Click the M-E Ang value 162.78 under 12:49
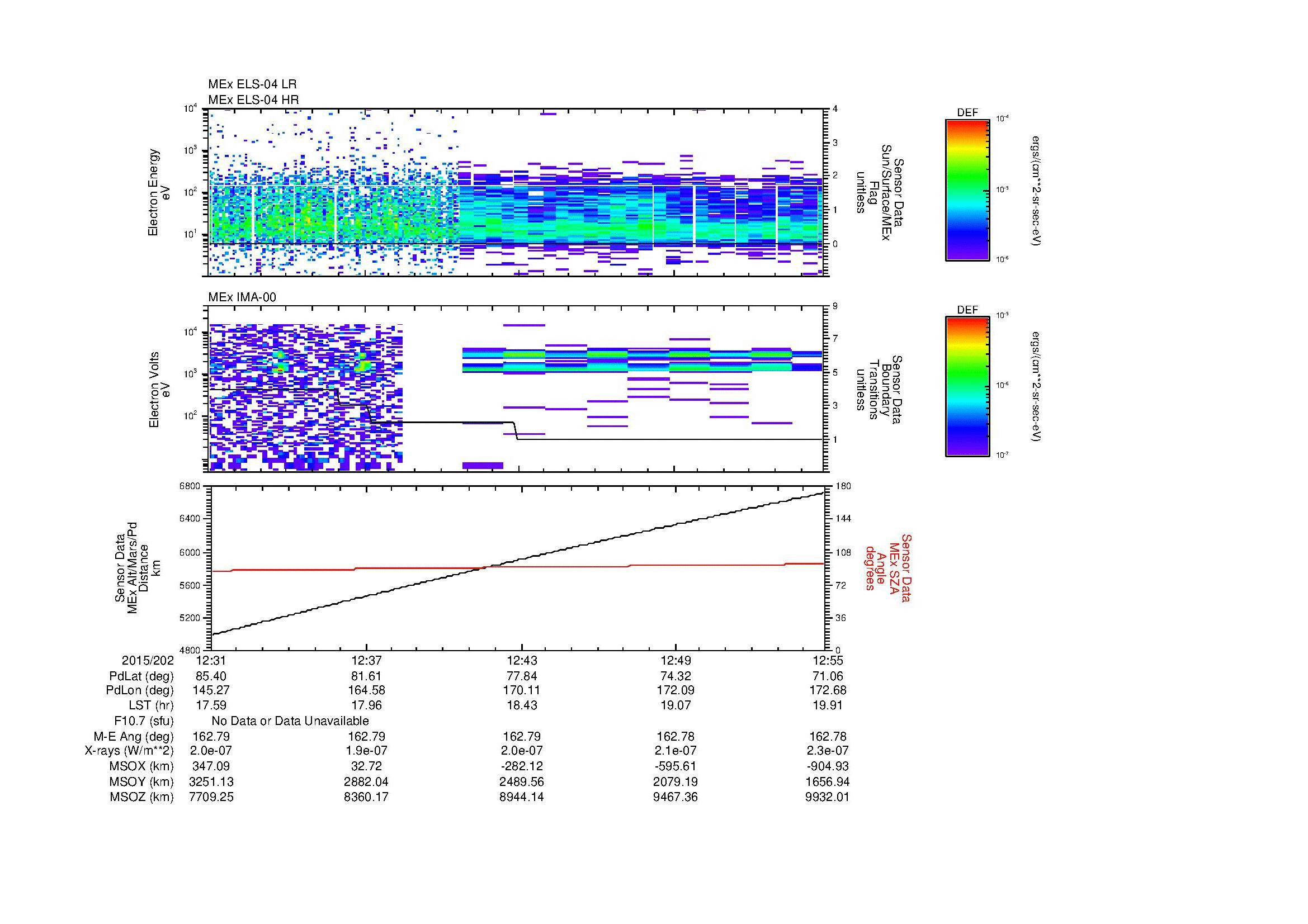The width and height of the screenshot is (1308, 924). [676, 737]
